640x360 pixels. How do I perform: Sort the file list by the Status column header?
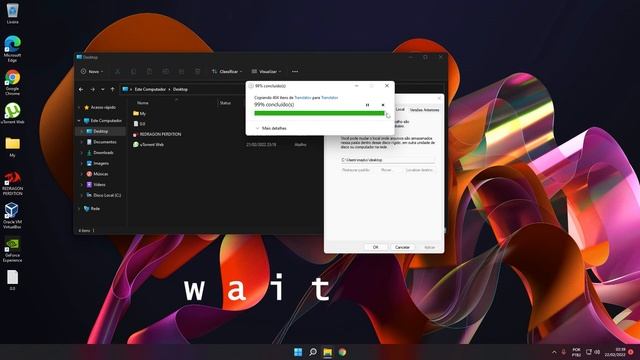point(225,103)
